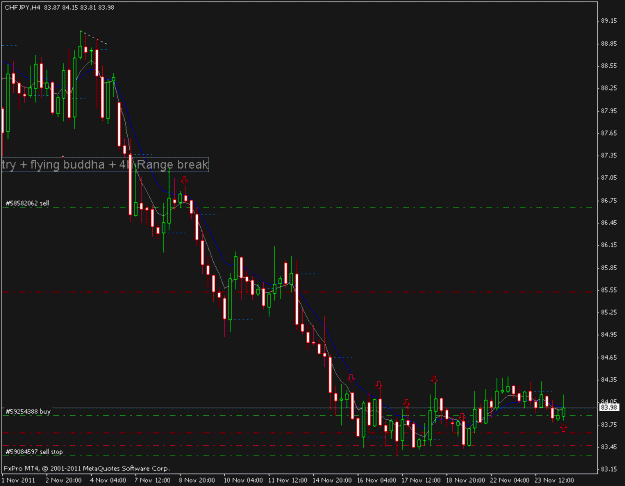625x486 pixels.
Task: Click the 83.75 price scale label
Action: click(608, 425)
